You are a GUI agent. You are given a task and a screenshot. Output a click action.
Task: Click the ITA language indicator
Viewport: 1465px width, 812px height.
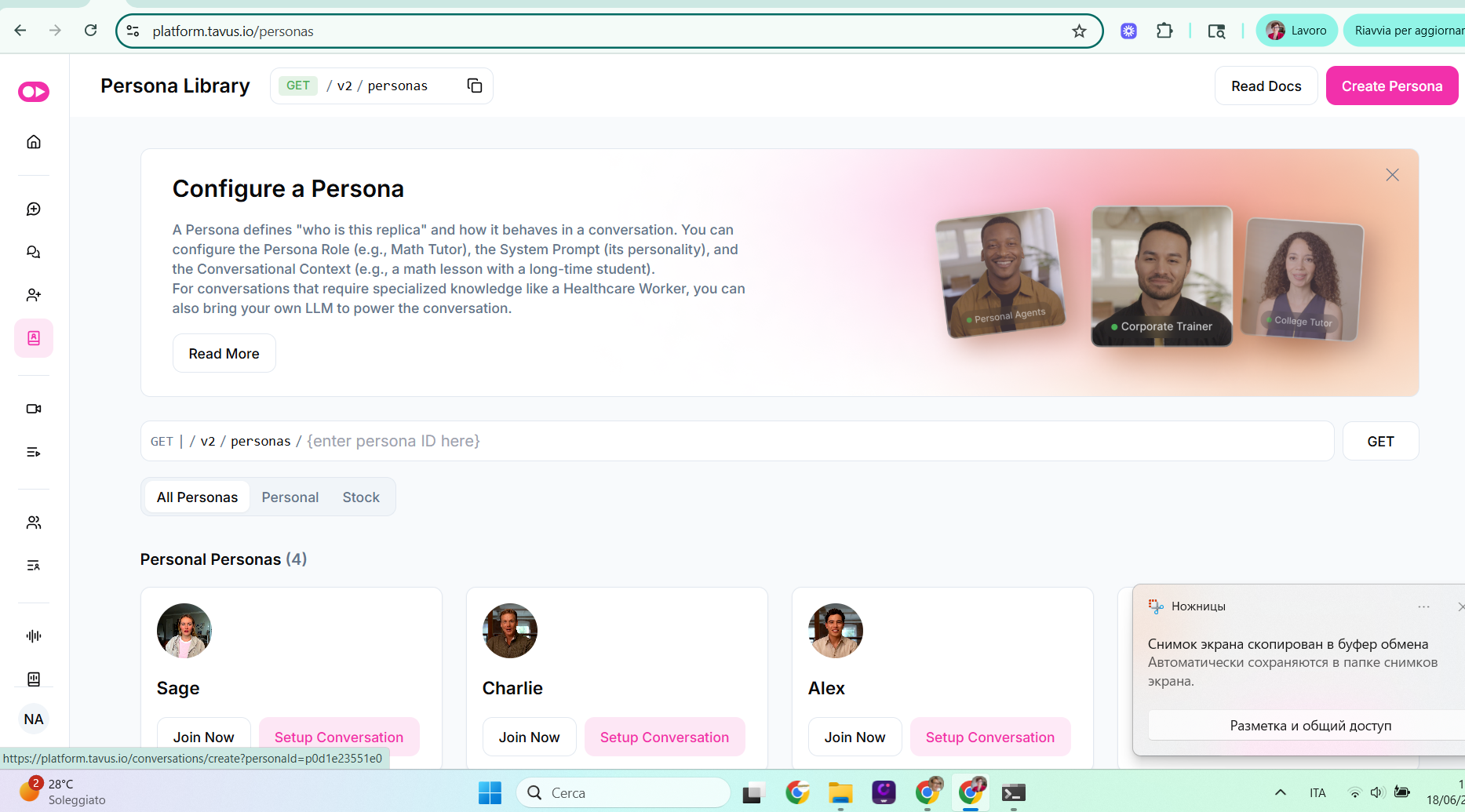tap(1317, 792)
